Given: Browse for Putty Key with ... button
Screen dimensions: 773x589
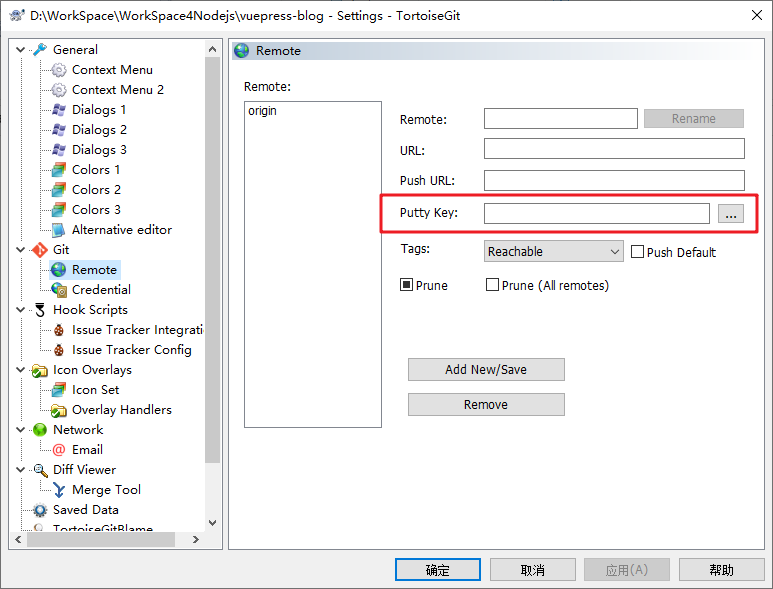Looking at the screenshot, I should tap(731, 213).
